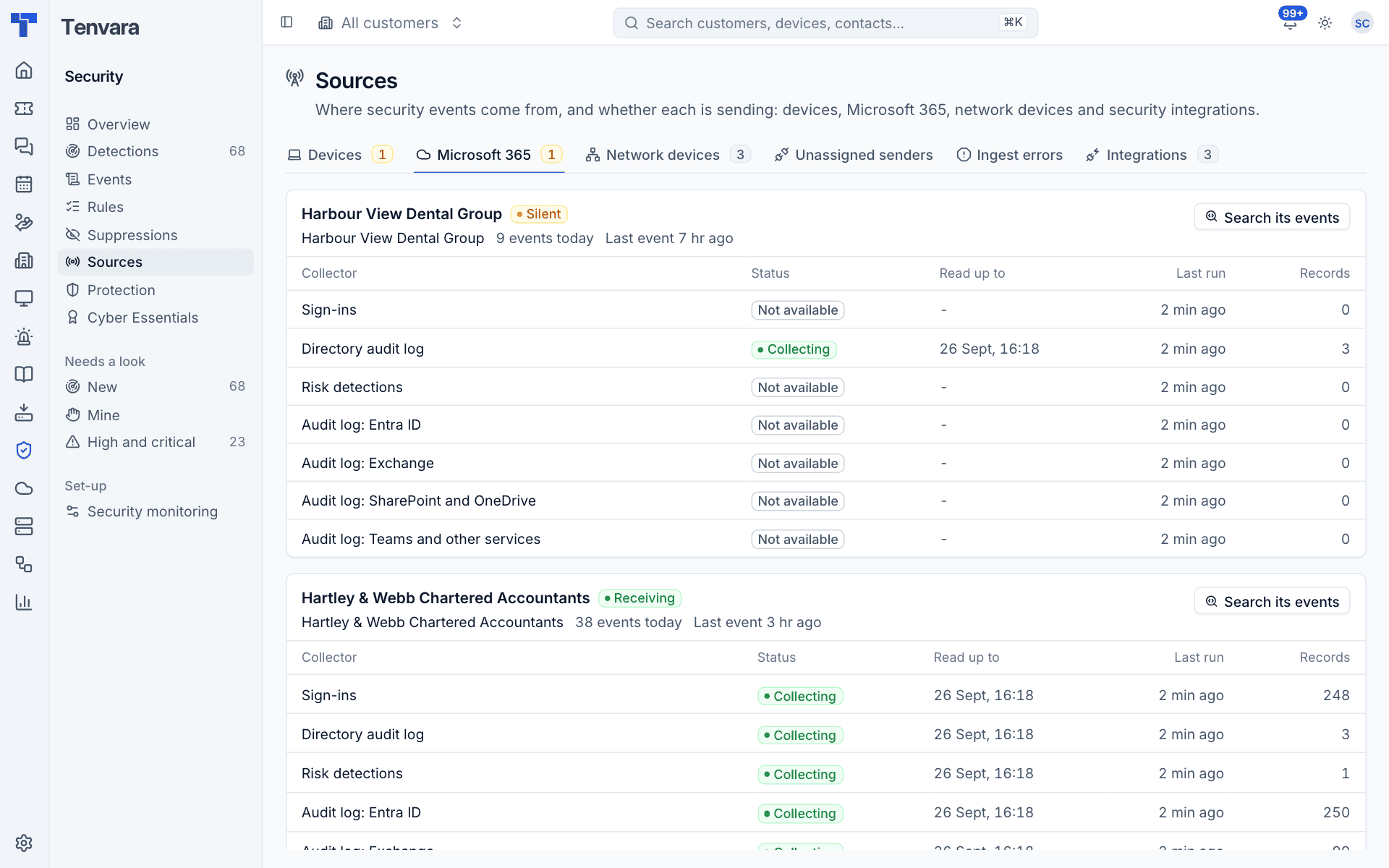
Task: Open the chat conversations icon in rail
Action: (x=24, y=146)
